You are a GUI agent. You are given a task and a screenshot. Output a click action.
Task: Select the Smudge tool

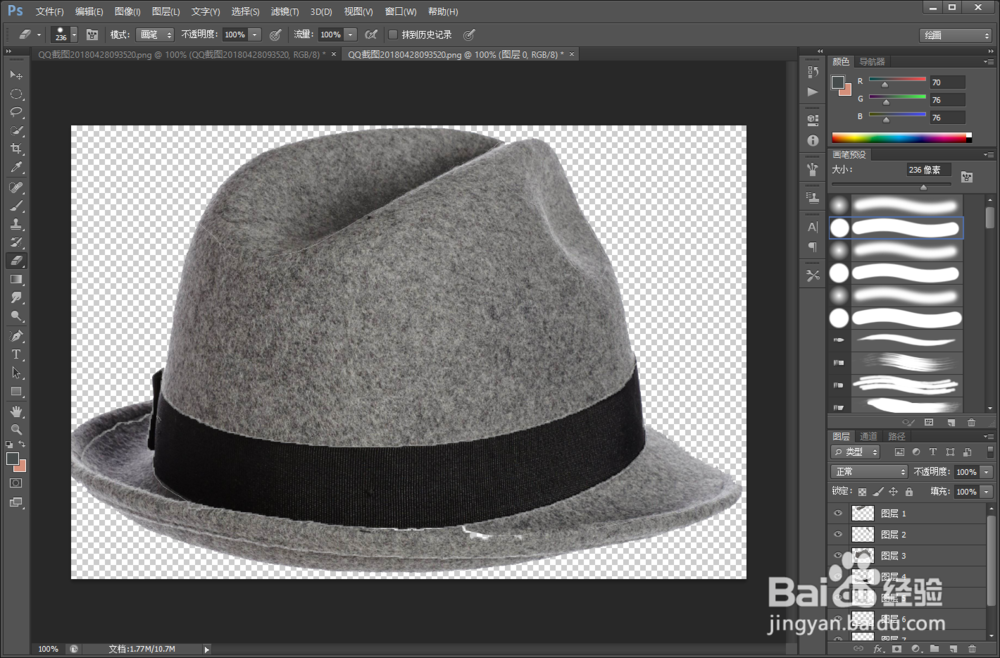tap(16, 298)
